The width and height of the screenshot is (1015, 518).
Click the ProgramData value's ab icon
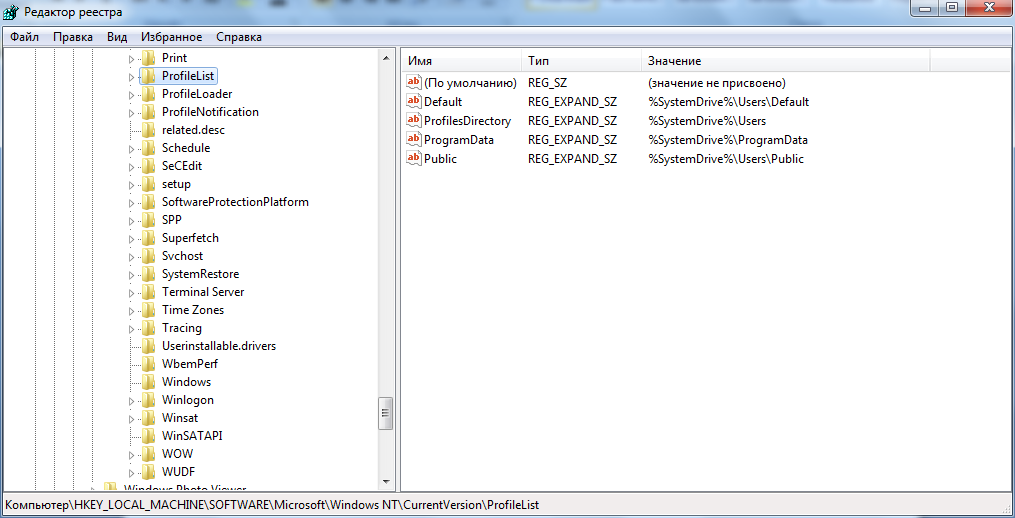pyautogui.click(x=414, y=139)
